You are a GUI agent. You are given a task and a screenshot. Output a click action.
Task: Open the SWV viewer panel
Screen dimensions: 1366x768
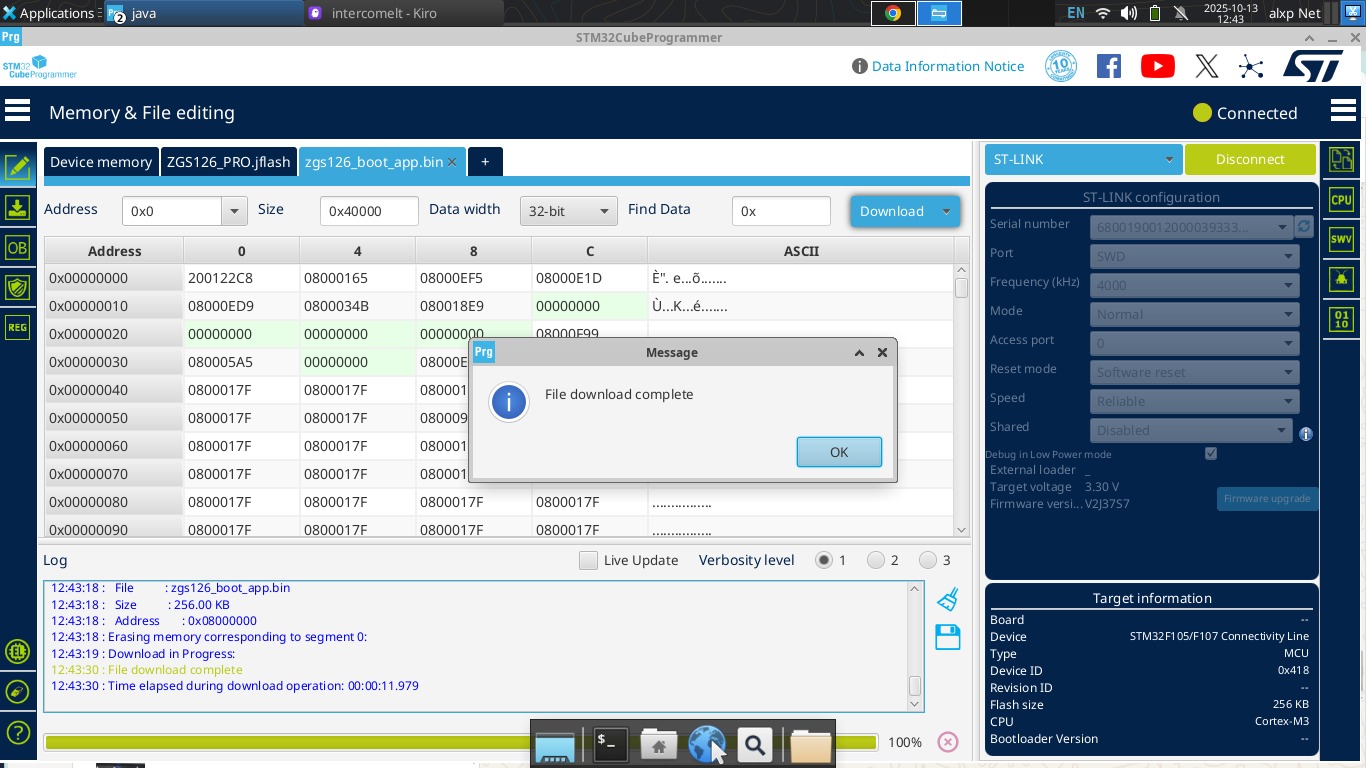[x=1341, y=239]
